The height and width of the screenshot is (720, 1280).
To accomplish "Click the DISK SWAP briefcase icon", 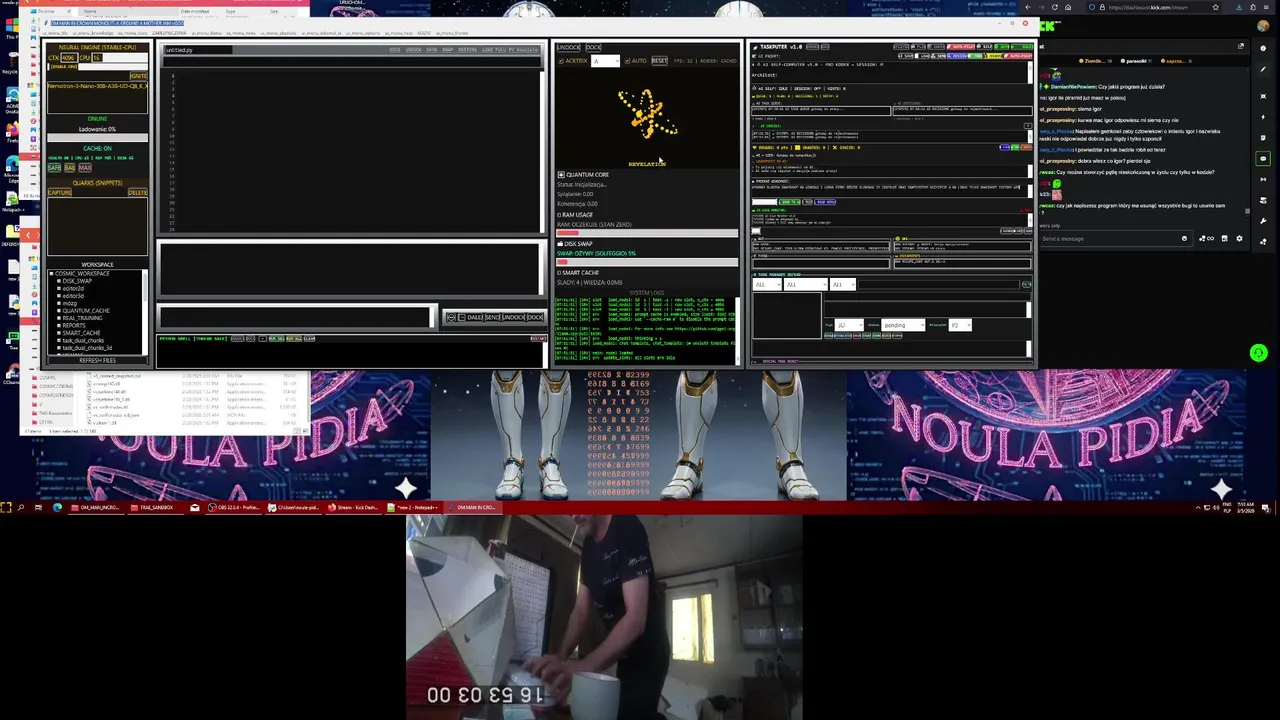I will pyautogui.click(x=560, y=244).
